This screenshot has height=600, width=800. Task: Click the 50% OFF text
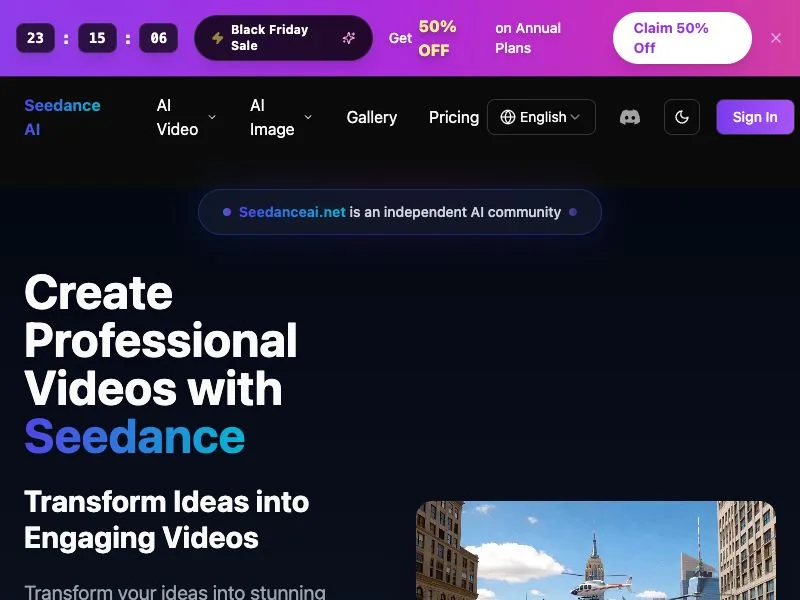pyautogui.click(x=437, y=38)
